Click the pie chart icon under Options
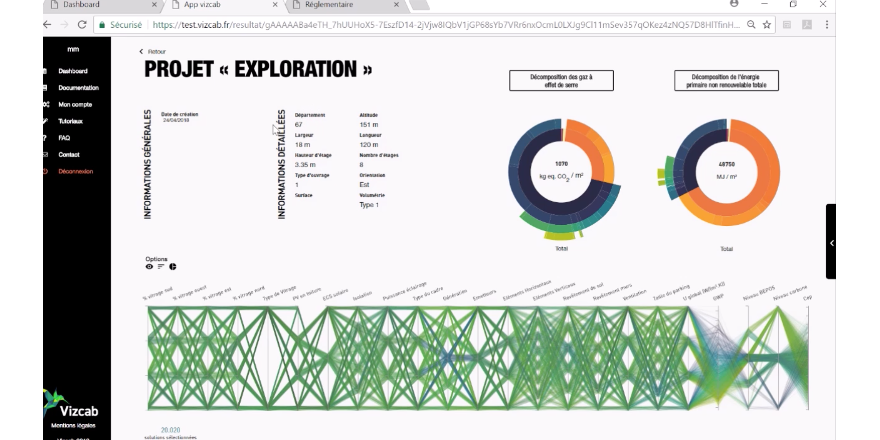 [x=173, y=267]
